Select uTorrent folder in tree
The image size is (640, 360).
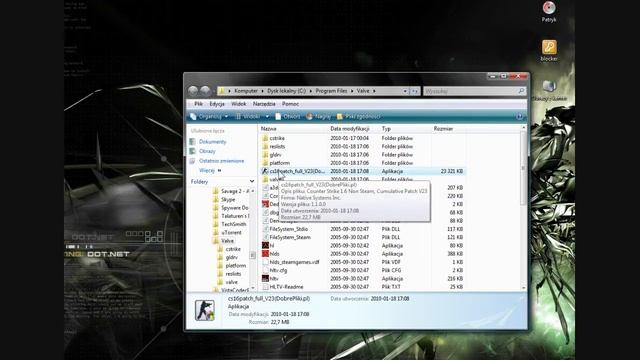(231, 233)
